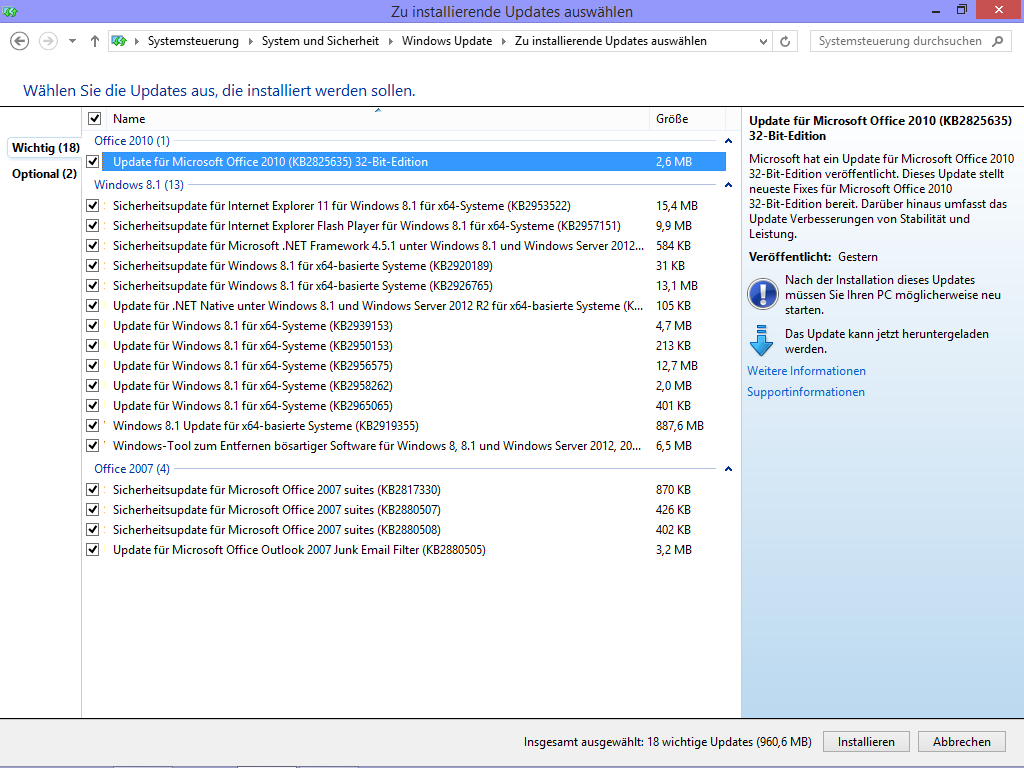Expand the arrow after System und Sicherheit breadcrumb
Screen dimensions: 1024x768
tap(391, 41)
